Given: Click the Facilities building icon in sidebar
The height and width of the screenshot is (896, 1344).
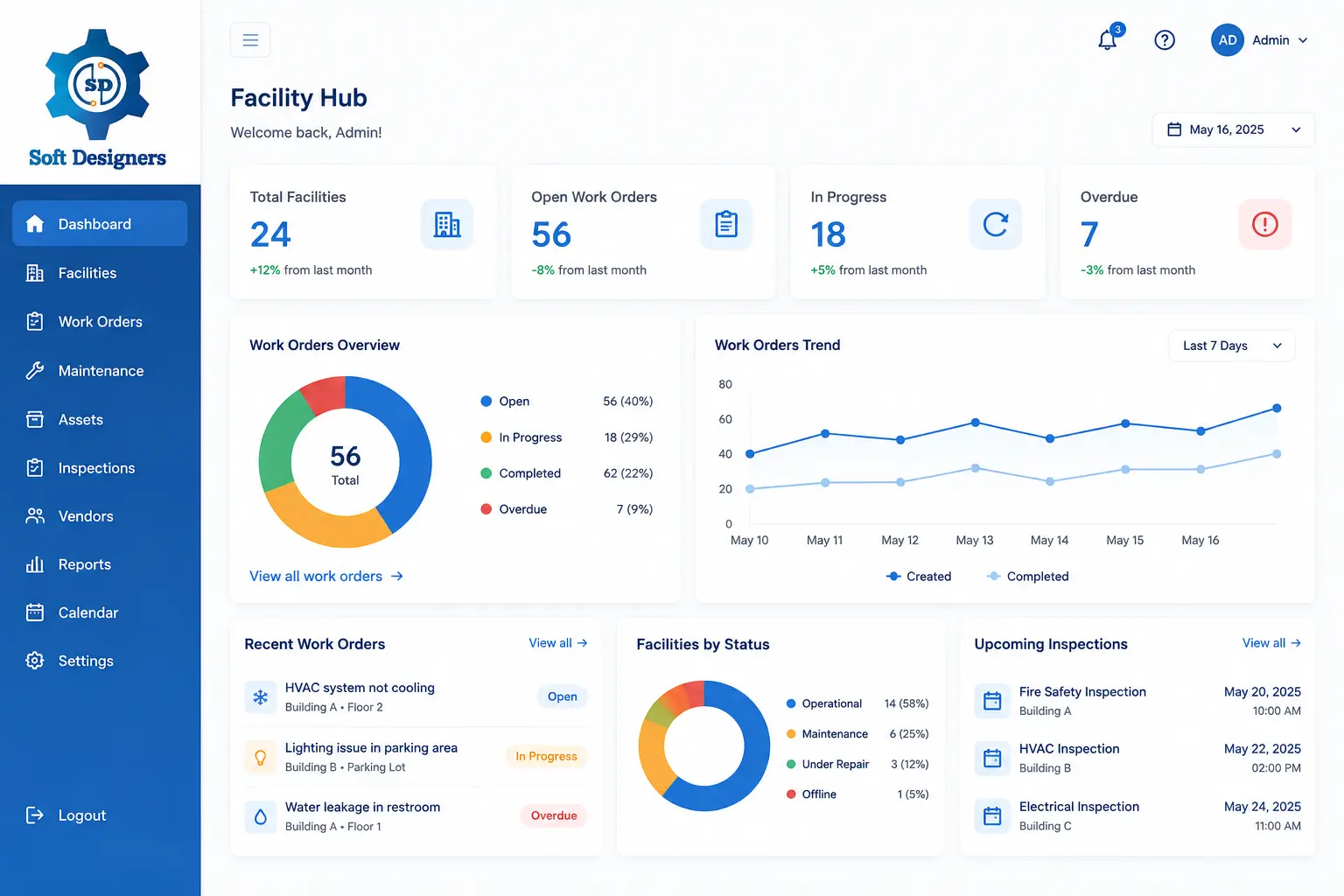Looking at the screenshot, I should [x=35, y=273].
